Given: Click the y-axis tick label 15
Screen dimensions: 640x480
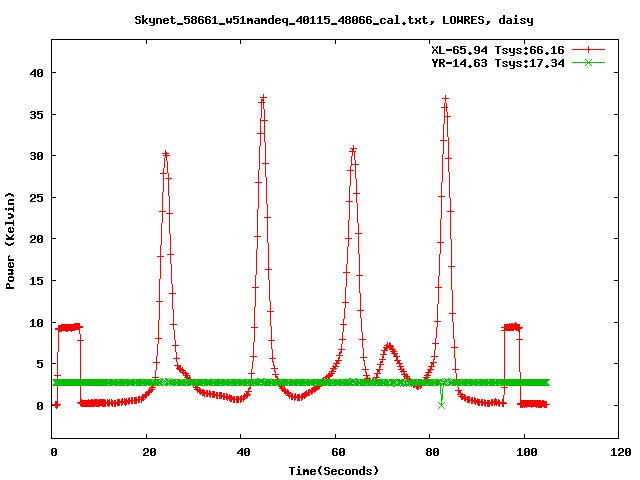Looking at the screenshot, I should click(37, 281).
